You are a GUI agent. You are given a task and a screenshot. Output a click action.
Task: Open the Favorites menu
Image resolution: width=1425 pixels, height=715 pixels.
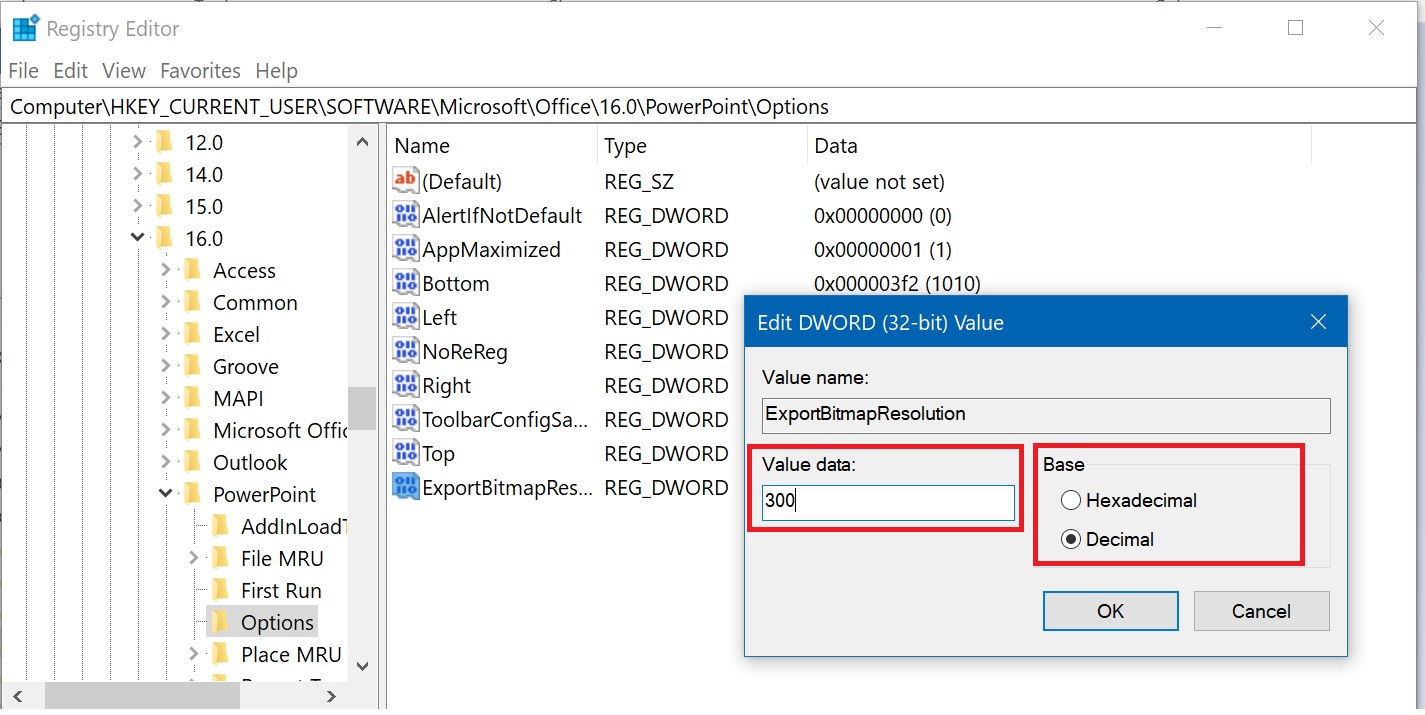[x=200, y=71]
